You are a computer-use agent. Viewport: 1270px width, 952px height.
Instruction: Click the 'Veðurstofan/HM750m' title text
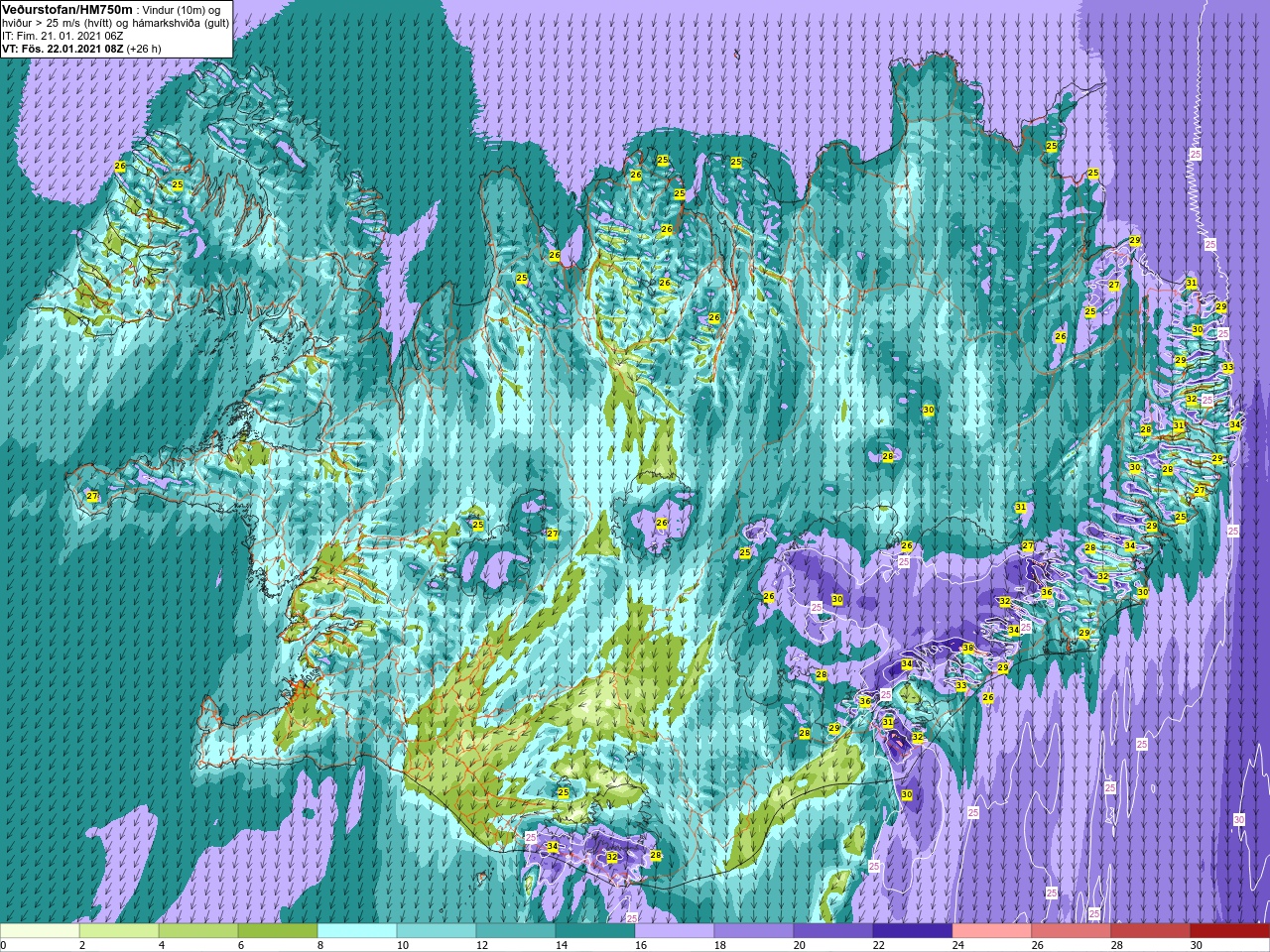[67, 9]
